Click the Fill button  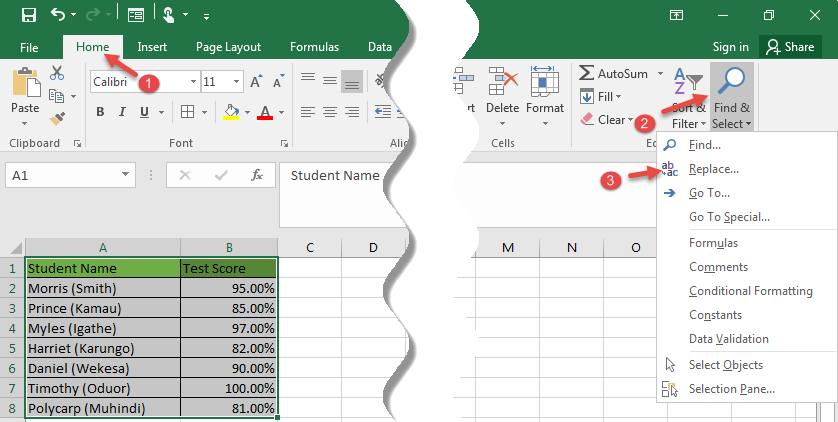tap(601, 97)
